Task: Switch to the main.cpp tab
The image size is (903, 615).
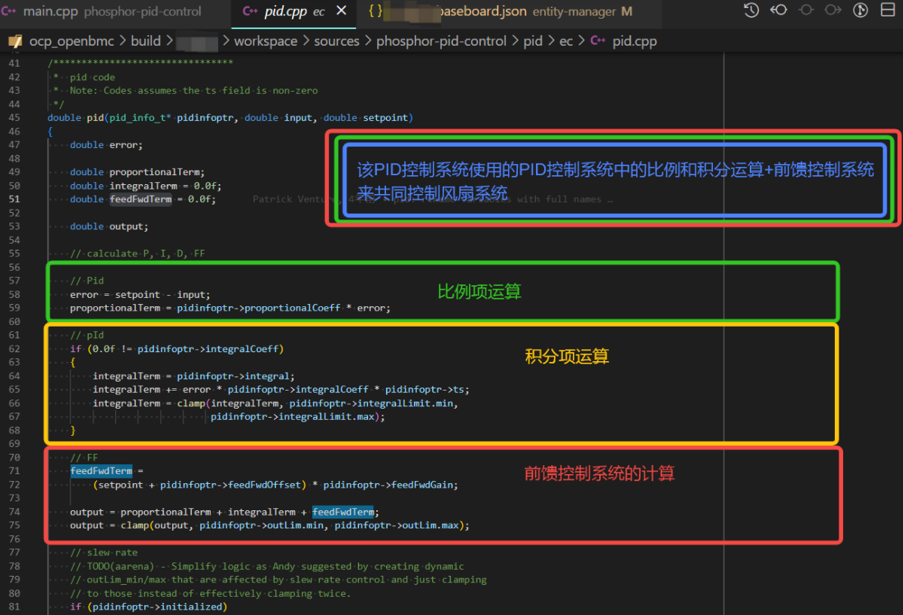Action: (x=112, y=11)
